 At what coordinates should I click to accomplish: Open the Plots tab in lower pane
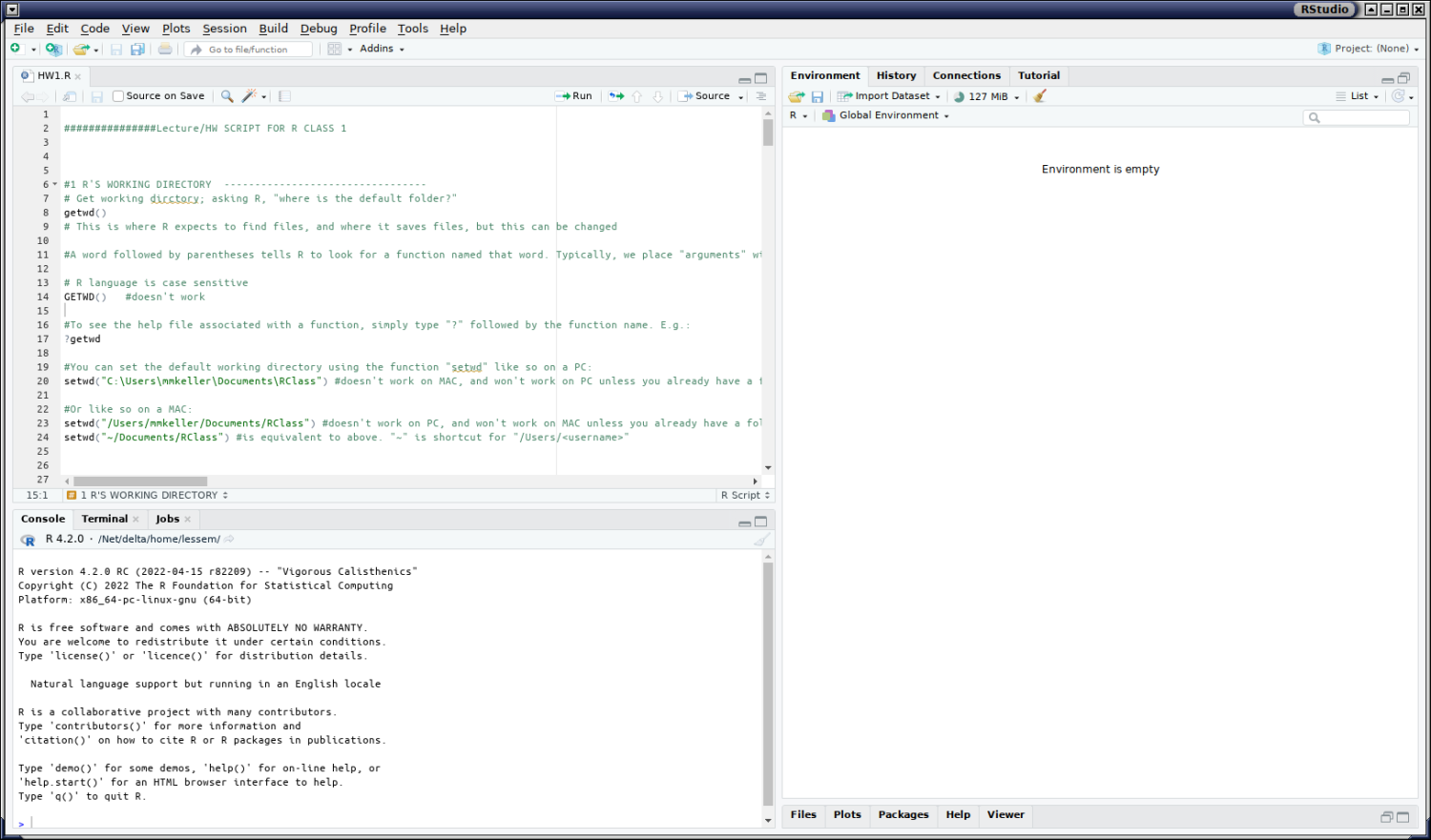[847, 814]
